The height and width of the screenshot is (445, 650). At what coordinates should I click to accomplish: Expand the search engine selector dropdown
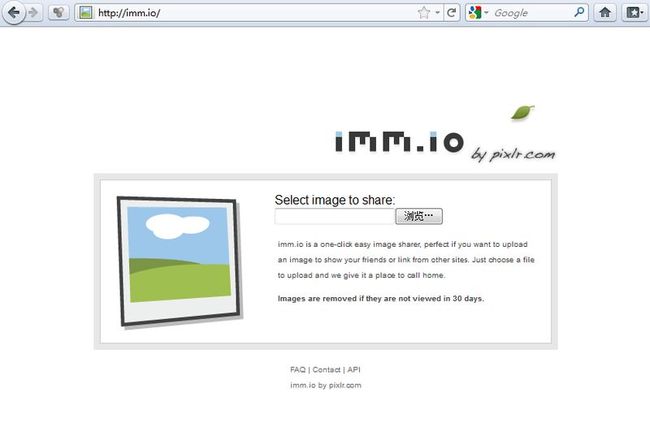486,13
